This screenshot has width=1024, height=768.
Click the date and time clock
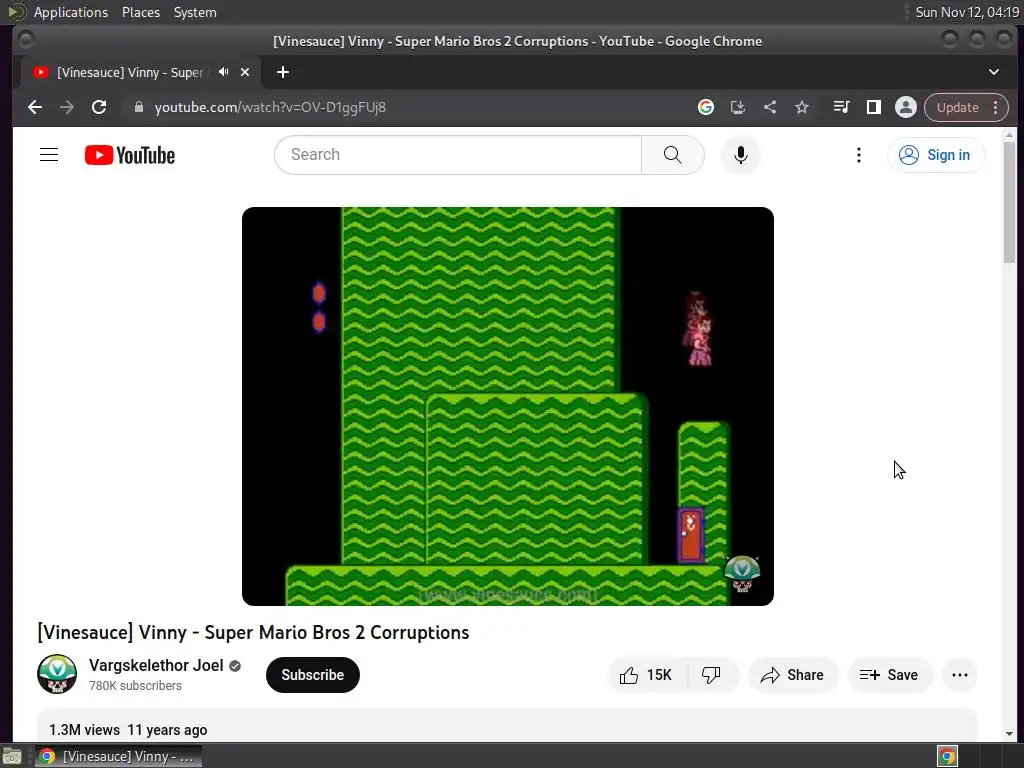pyautogui.click(x=967, y=12)
